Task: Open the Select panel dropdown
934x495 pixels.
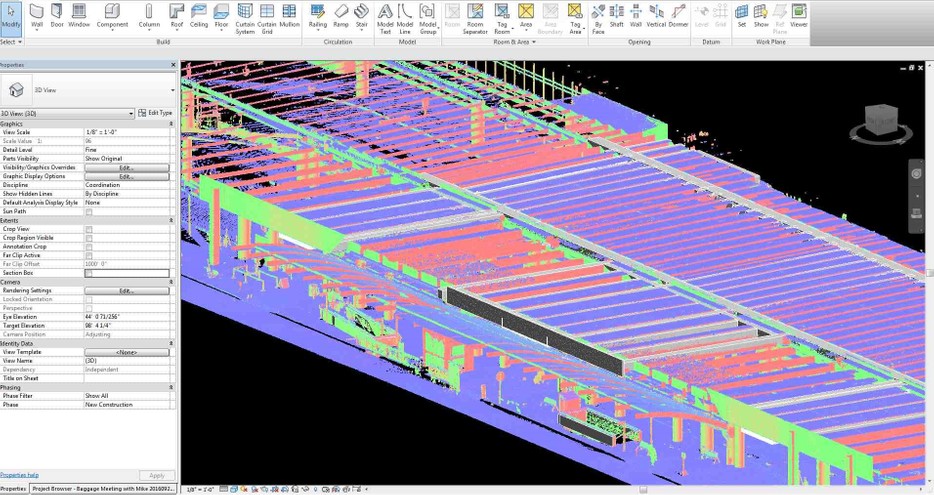Action: click(11, 42)
